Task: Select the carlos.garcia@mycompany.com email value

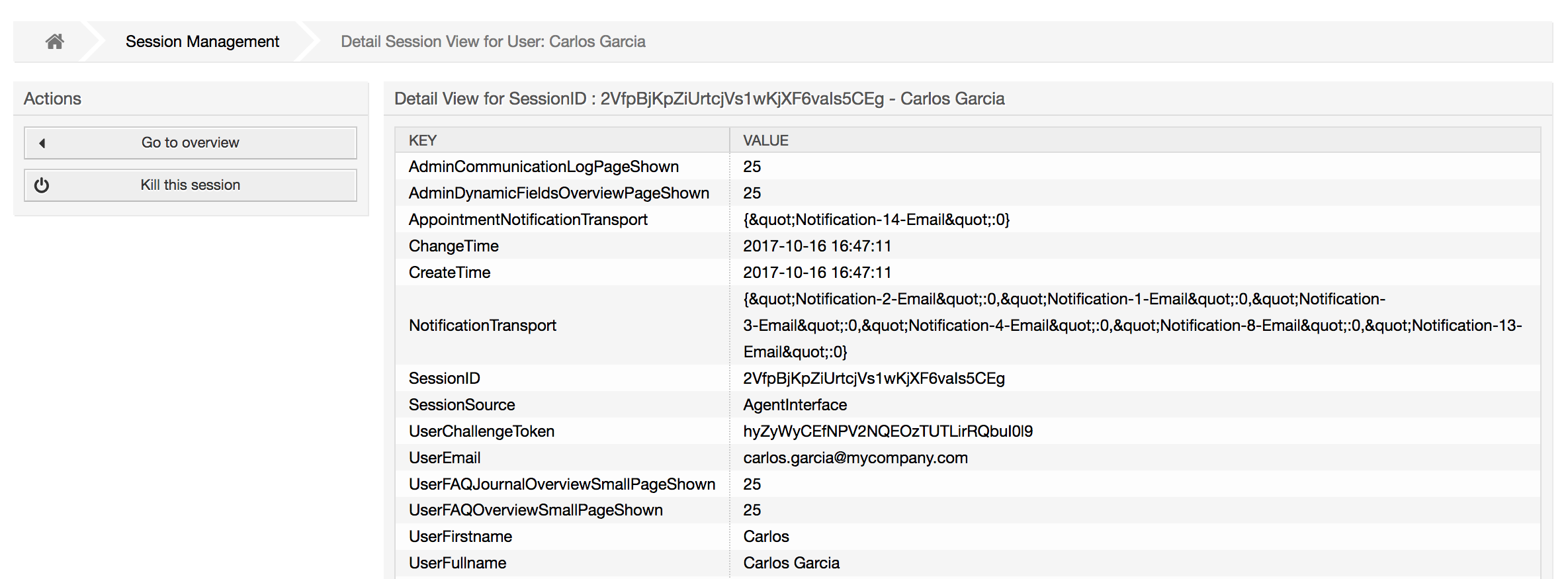Action: coord(855,457)
